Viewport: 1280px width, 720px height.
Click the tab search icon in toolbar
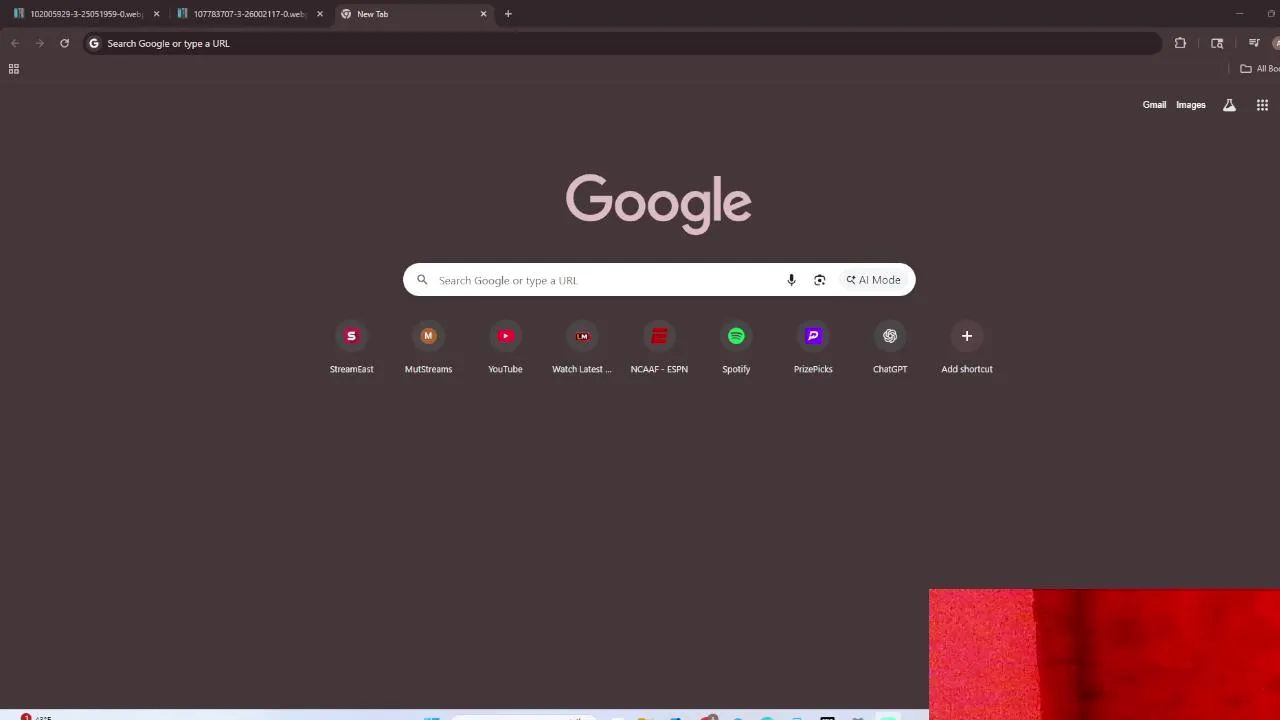coord(1217,43)
